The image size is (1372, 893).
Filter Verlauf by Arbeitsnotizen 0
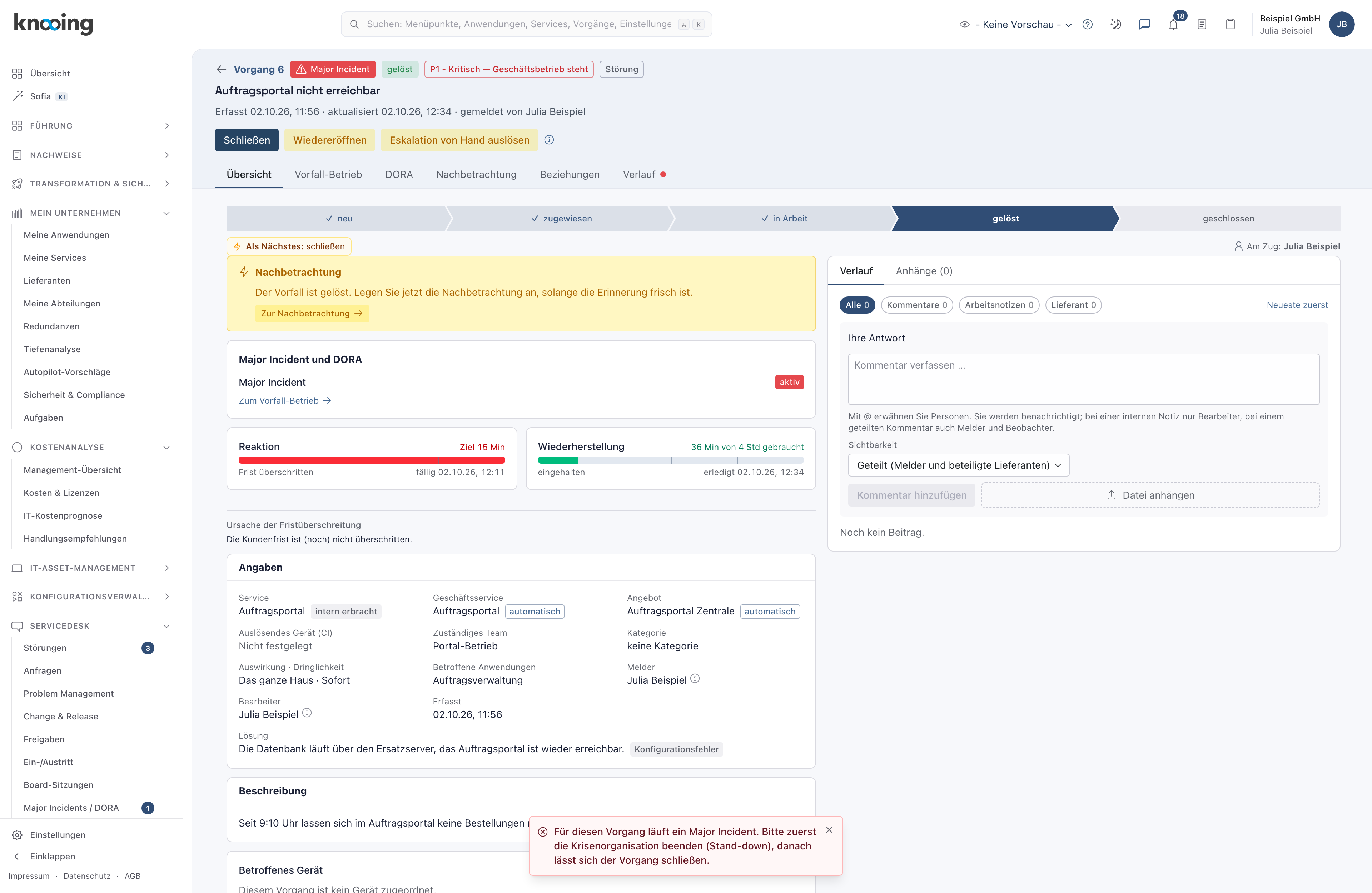coord(999,305)
